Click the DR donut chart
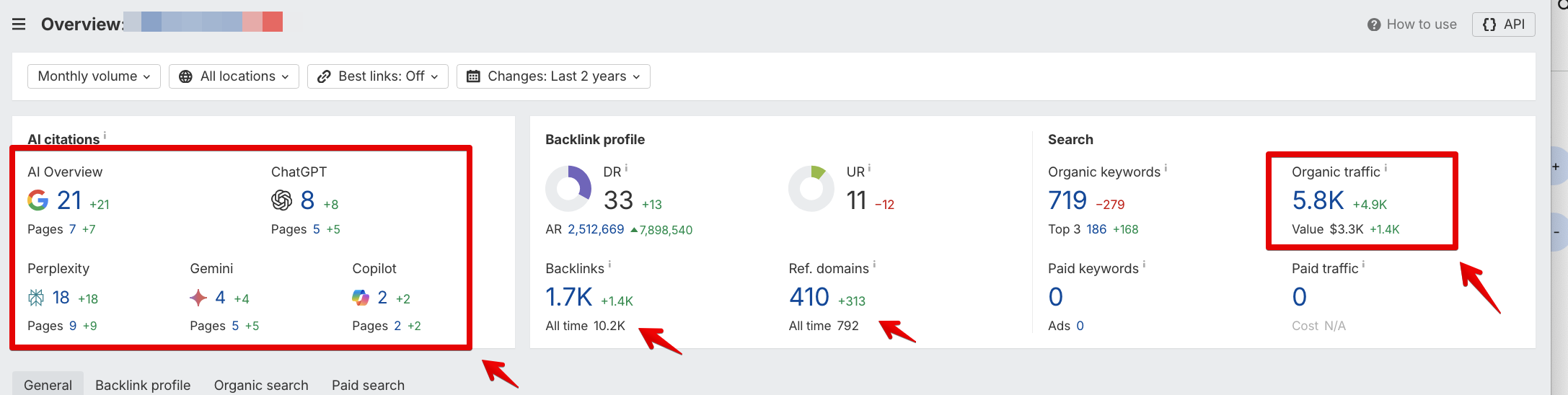 click(x=568, y=189)
